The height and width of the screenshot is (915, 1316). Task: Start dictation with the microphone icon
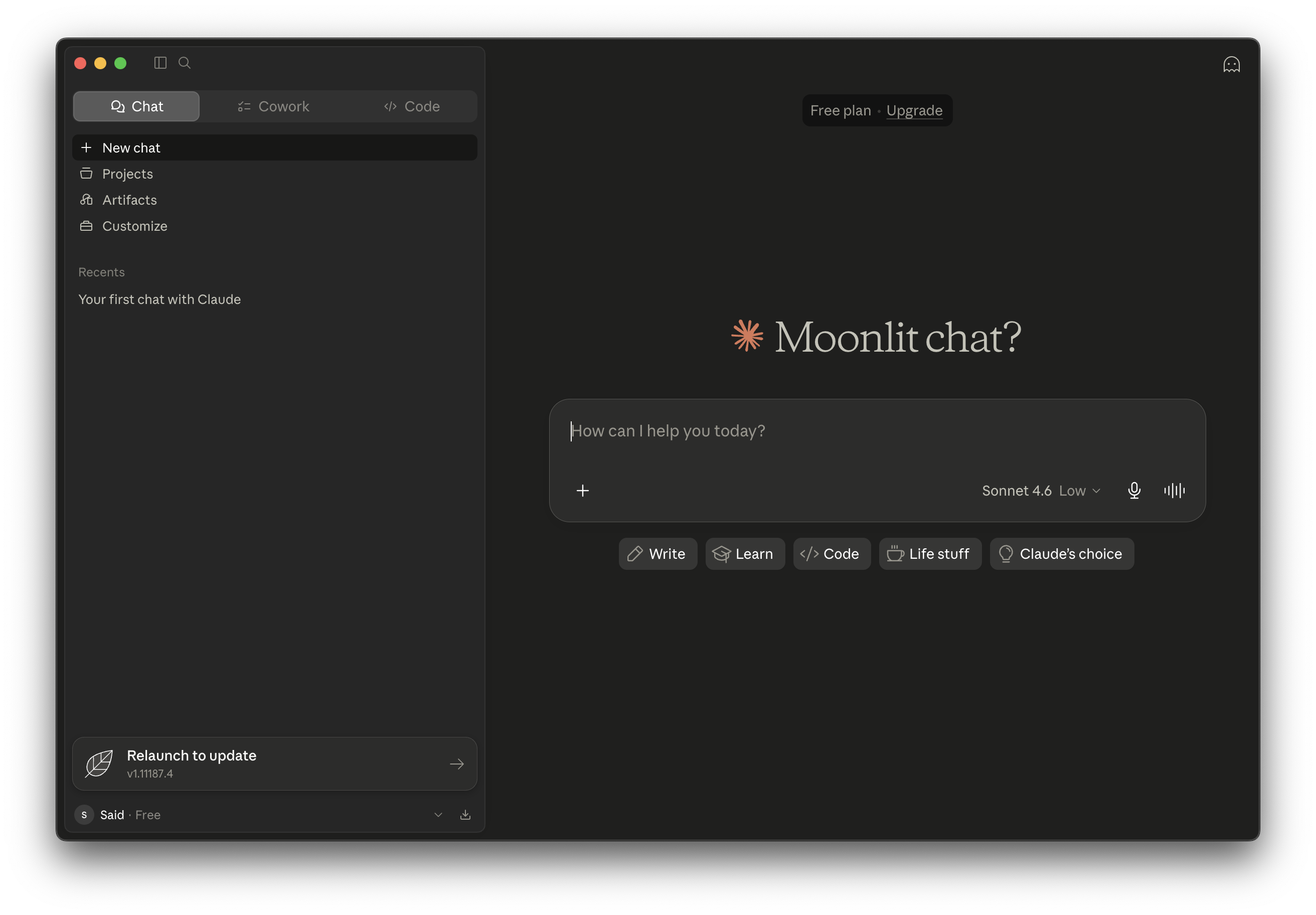point(1134,491)
